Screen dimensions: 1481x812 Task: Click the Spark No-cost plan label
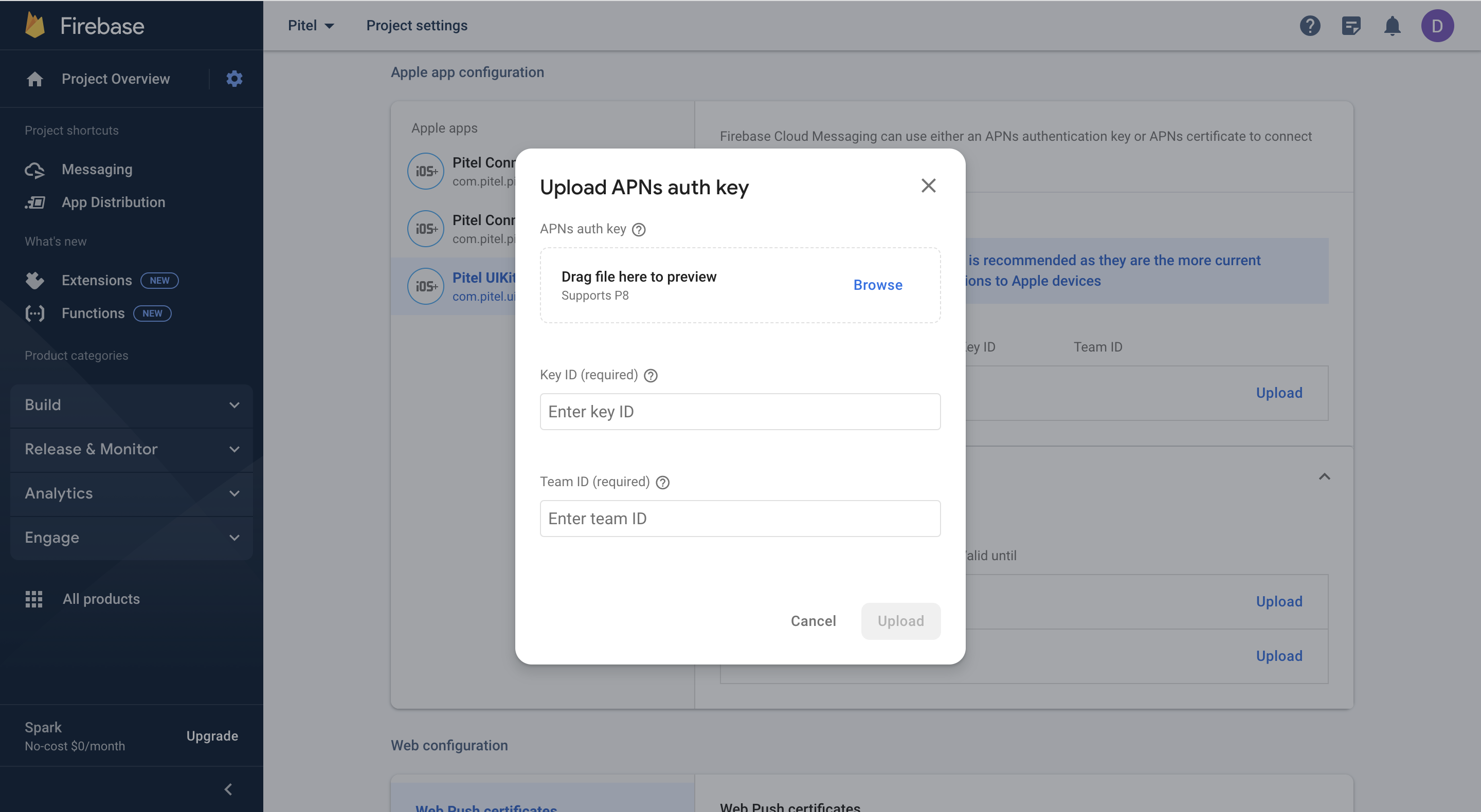point(75,736)
